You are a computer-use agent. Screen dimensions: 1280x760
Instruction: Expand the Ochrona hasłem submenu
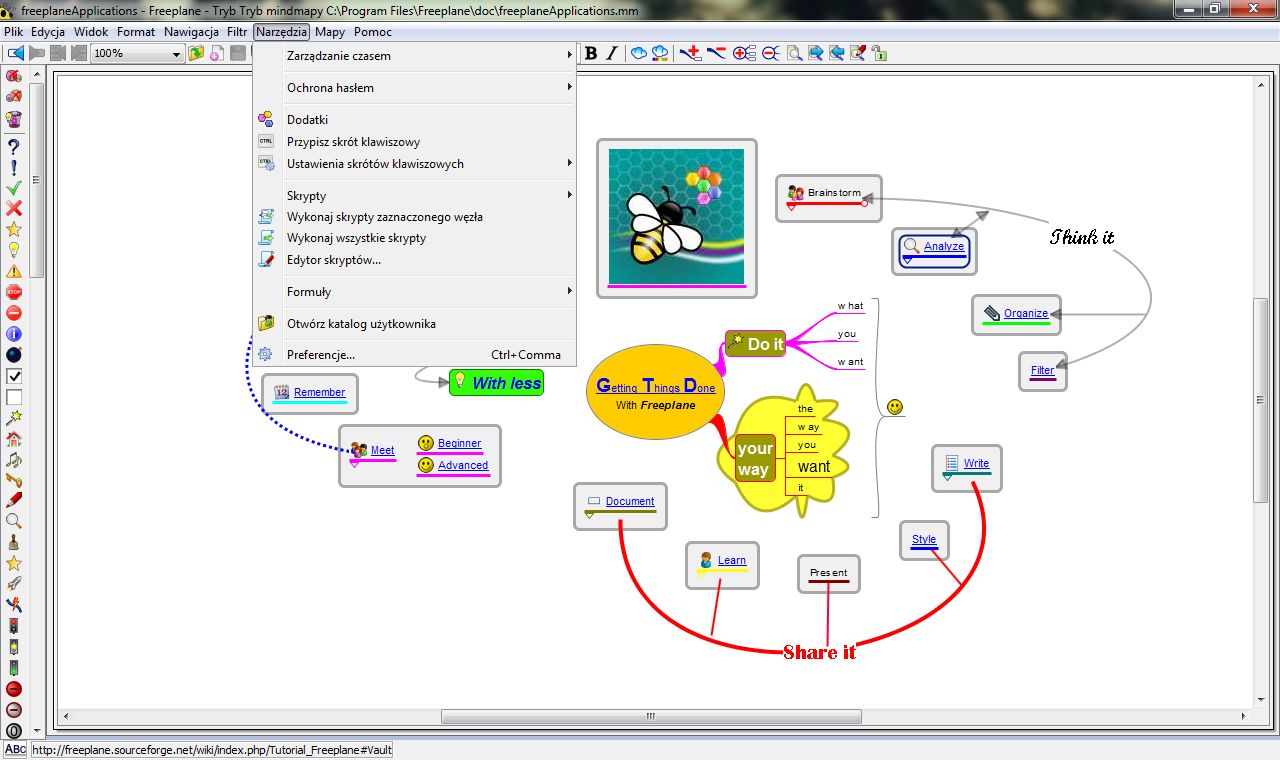pos(415,88)
